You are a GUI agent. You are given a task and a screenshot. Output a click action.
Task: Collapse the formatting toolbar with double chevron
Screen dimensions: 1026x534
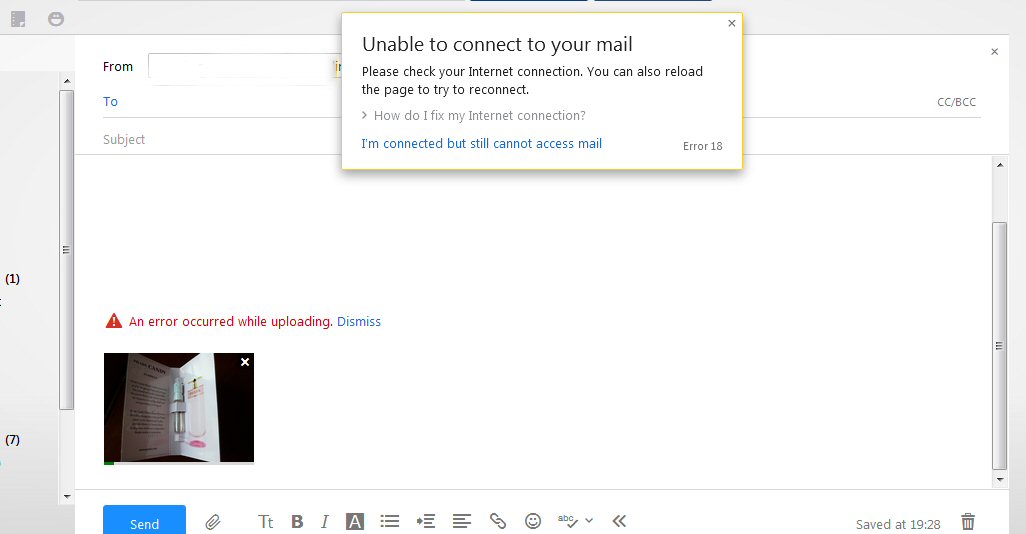pyautogui.click(x=619, y=522)
